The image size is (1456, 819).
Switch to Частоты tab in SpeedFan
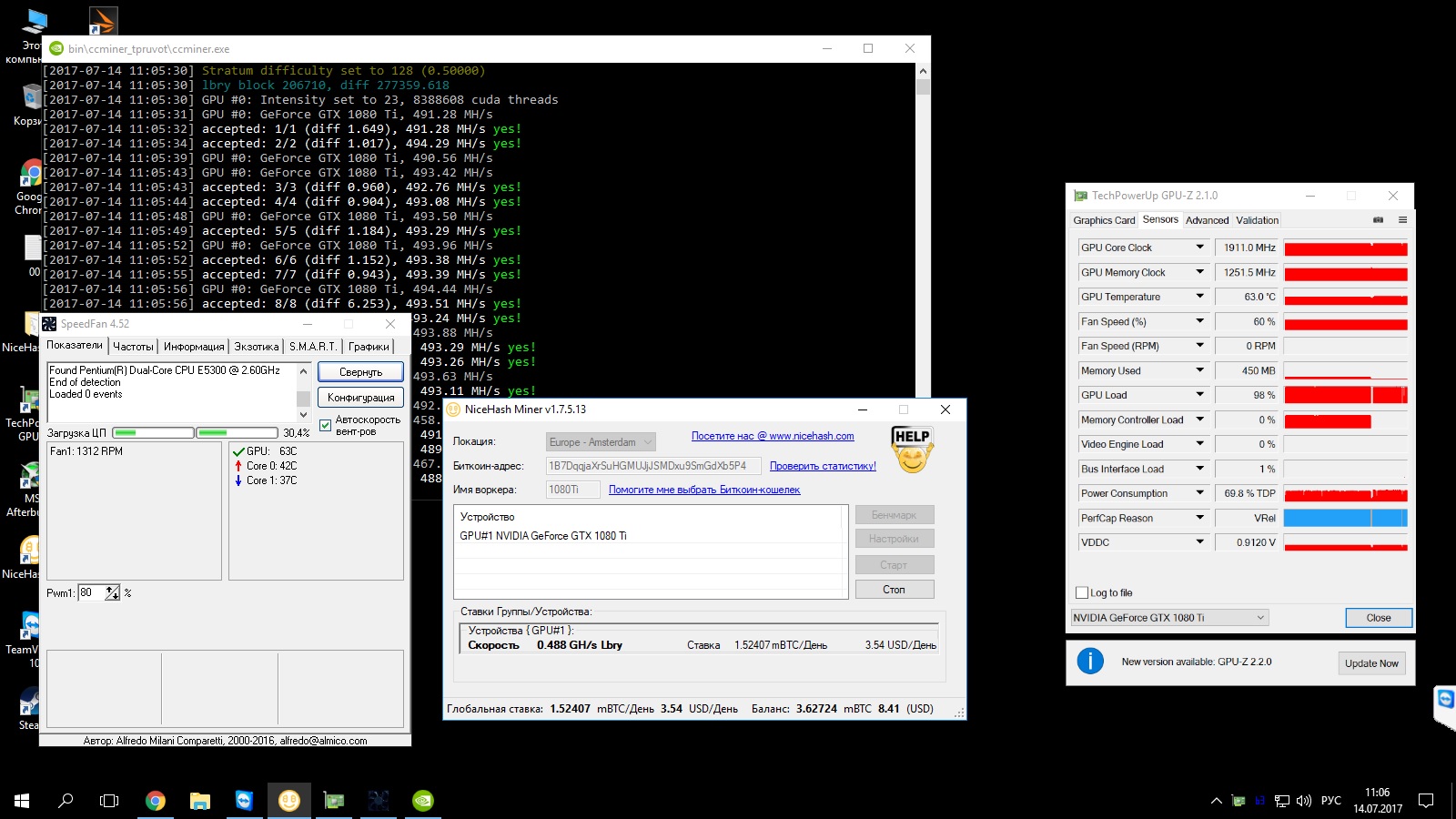pyautogui.click(x=133, y=347)
